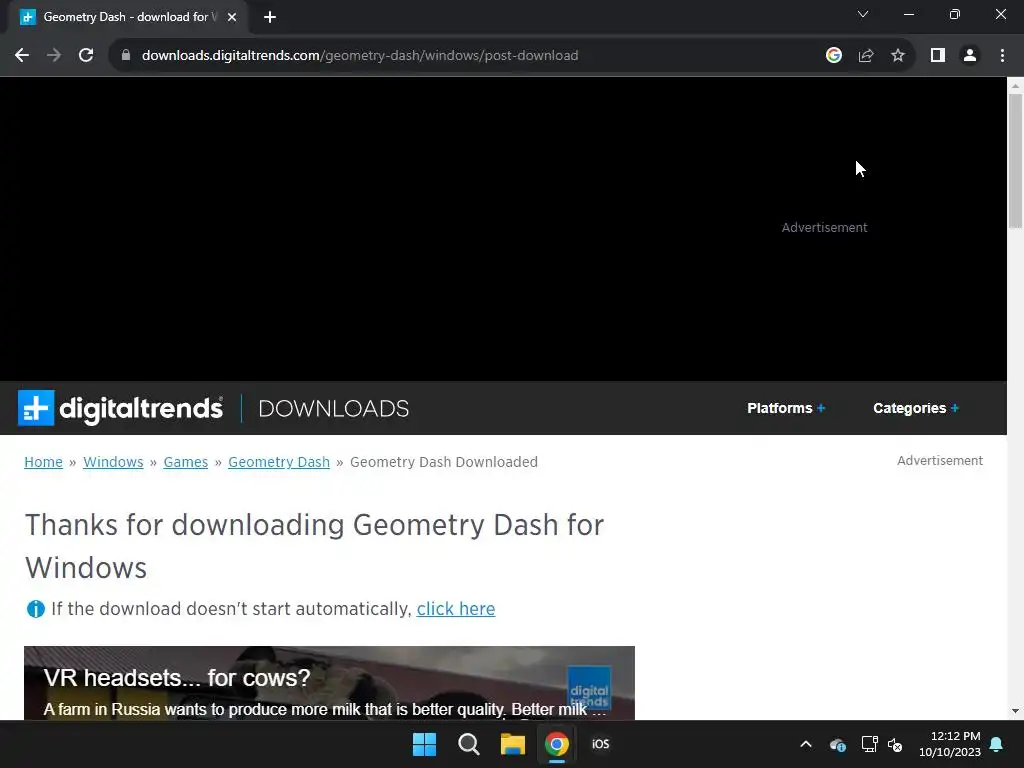Follow the Windows breadcrumb link
The image size is (1024, 768).
point(113,462)
